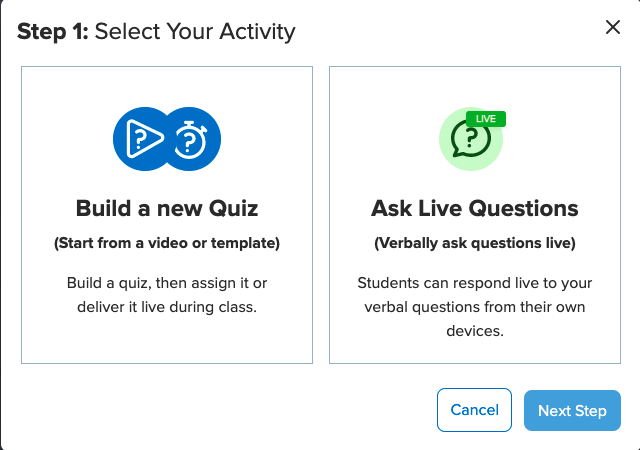Click 'Start from a video or template' subtitle
This screenshot has height=450, width=640.
(x=167, y=243)
